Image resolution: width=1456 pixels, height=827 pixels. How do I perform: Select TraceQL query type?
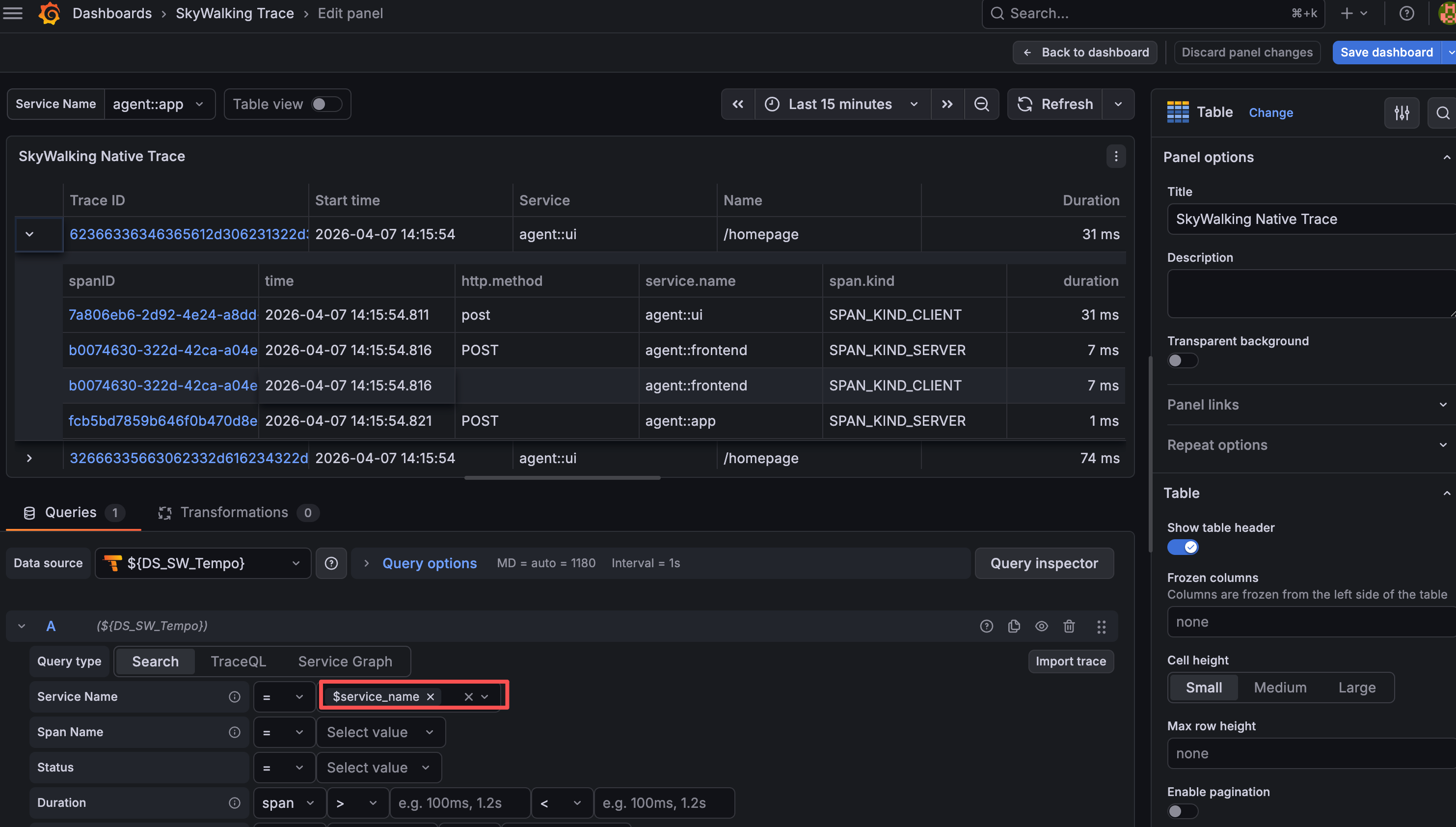[238, 661]
